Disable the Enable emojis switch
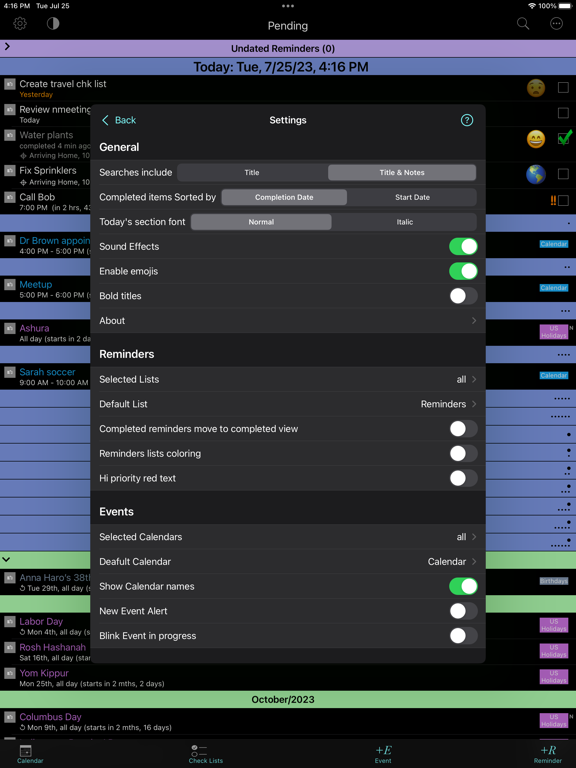Viewport: 576px width, 768px height. click(463, 271)
